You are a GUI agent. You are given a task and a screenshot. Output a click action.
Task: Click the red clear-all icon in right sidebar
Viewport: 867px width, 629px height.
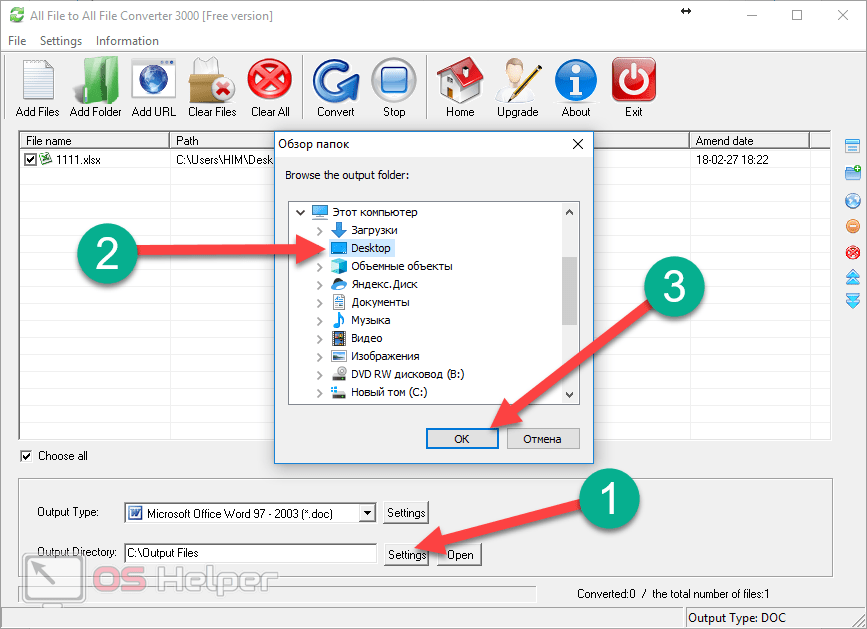tap(853, 253)
